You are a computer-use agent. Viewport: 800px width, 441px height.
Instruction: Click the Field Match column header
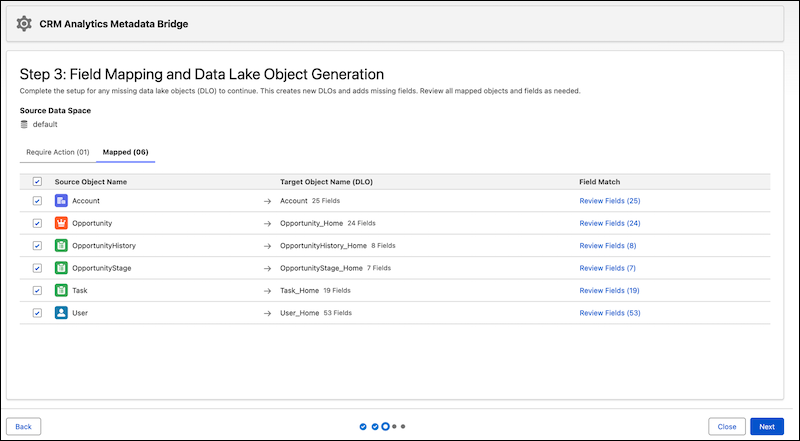click(x=599, y=182)
